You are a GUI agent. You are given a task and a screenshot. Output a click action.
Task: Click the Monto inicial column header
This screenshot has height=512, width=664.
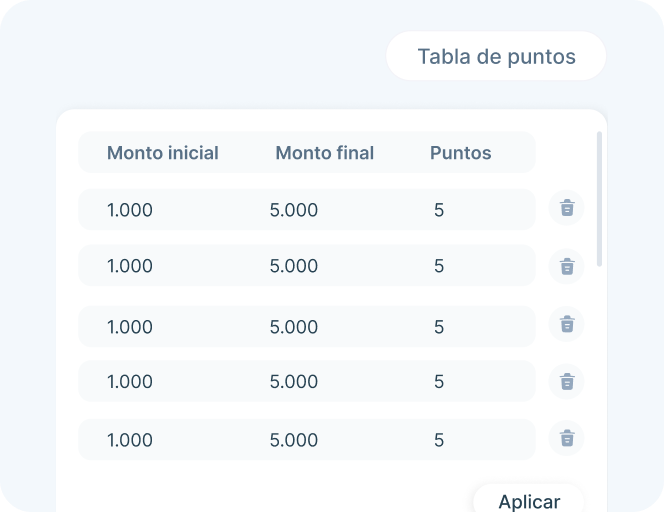[x=163, y=153]
